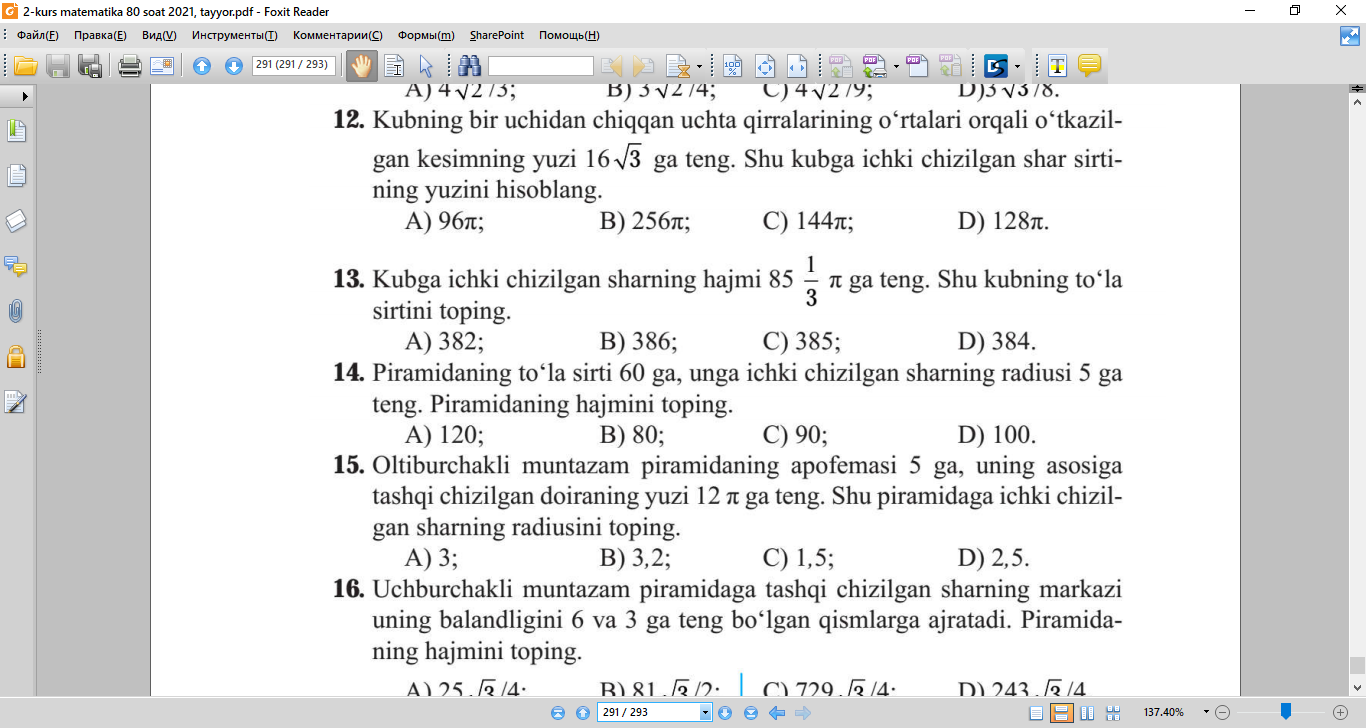This screenshot has width=1366, height=728.
Task: Open the Attachments paperclip panel
Action: pyautogui.click(x=16, y=311)
